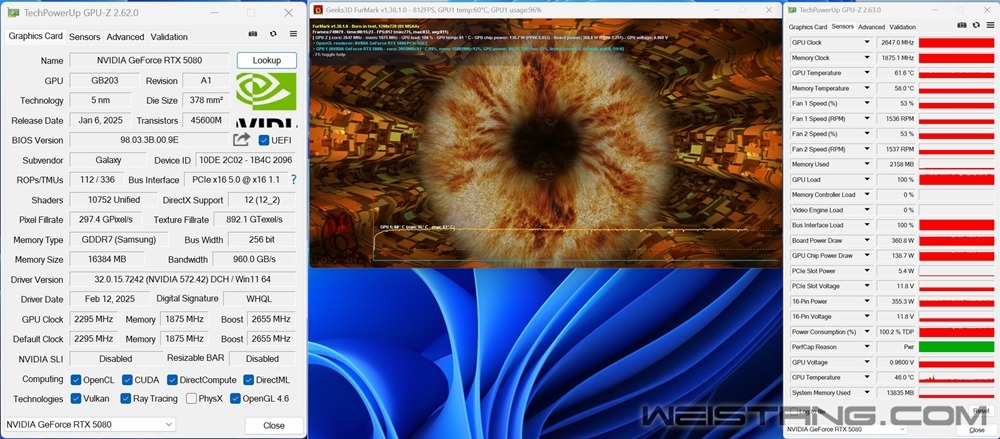This screenshot has height=439, width=1000.
Task: Click the Bandwidth 960.0 GB/s value
Action: 254,260
